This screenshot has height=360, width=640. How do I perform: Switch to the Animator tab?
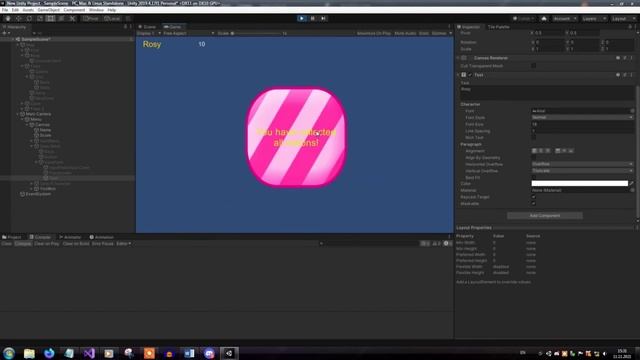tap(70, 237)
